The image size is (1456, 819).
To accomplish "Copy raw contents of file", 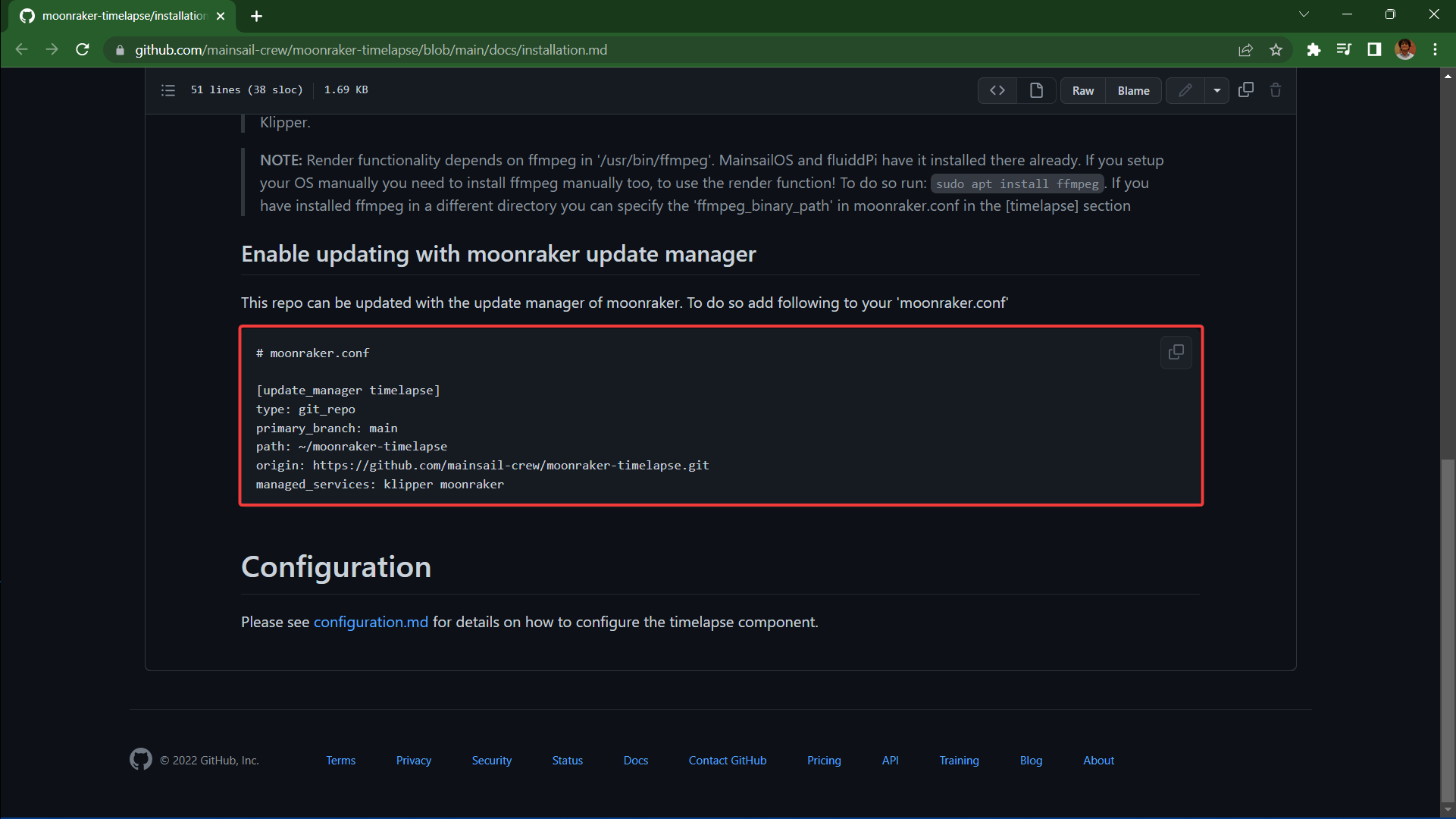I will click(x=1246, y=89).
